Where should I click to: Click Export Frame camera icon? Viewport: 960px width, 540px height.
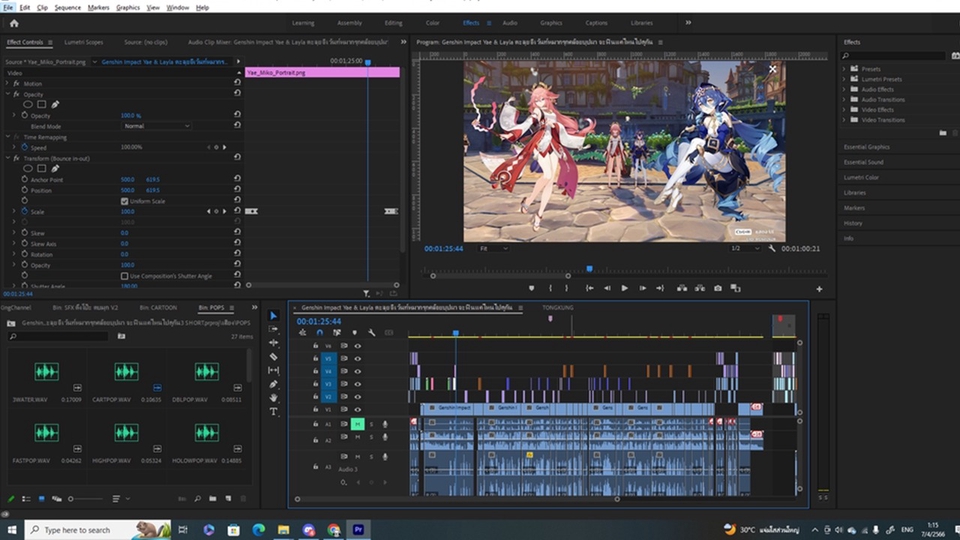pos(718,288)
